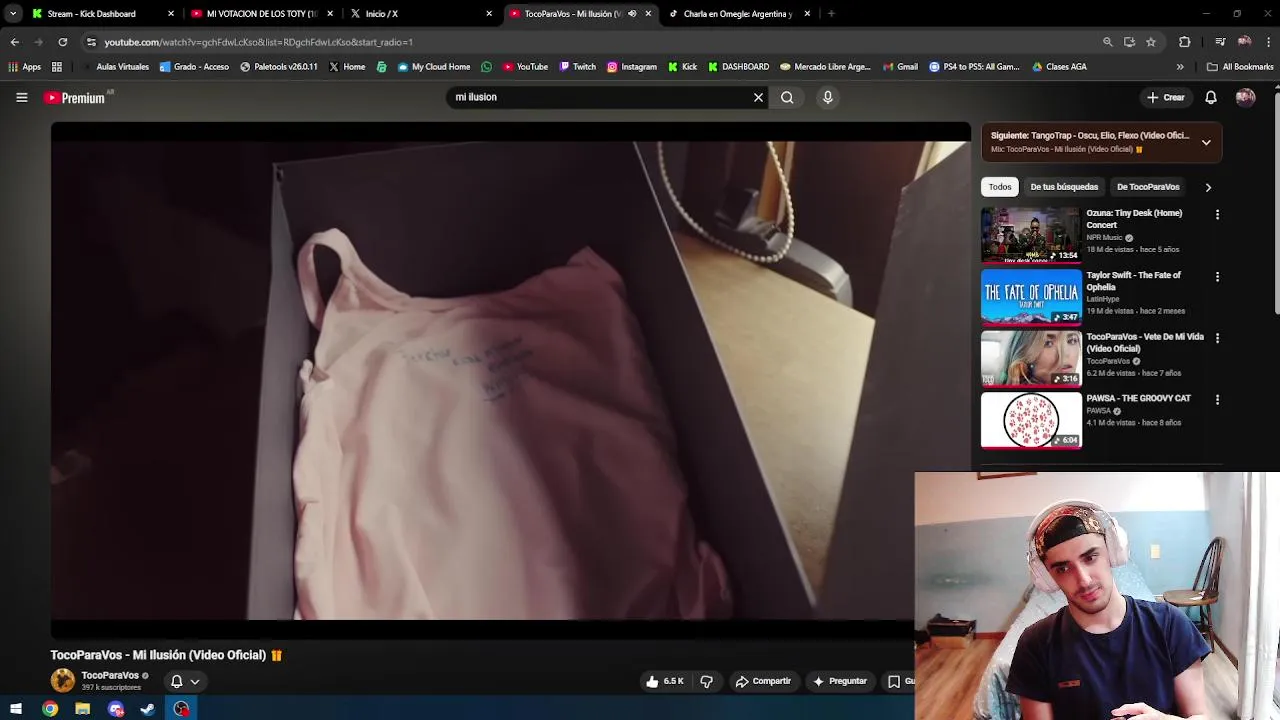Run search with magnifier button
The height and width of the screenshot is (720, 1280).
(787, 97)
